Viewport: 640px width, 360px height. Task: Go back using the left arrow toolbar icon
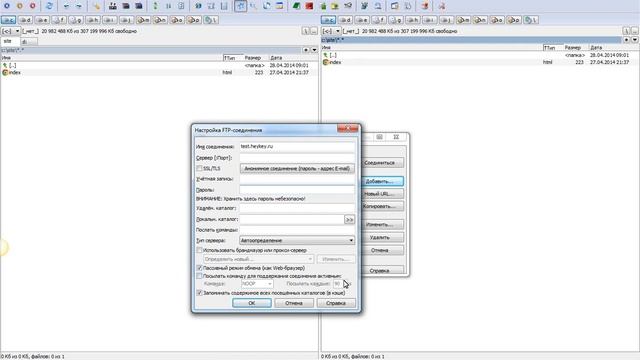click(67, 6)
